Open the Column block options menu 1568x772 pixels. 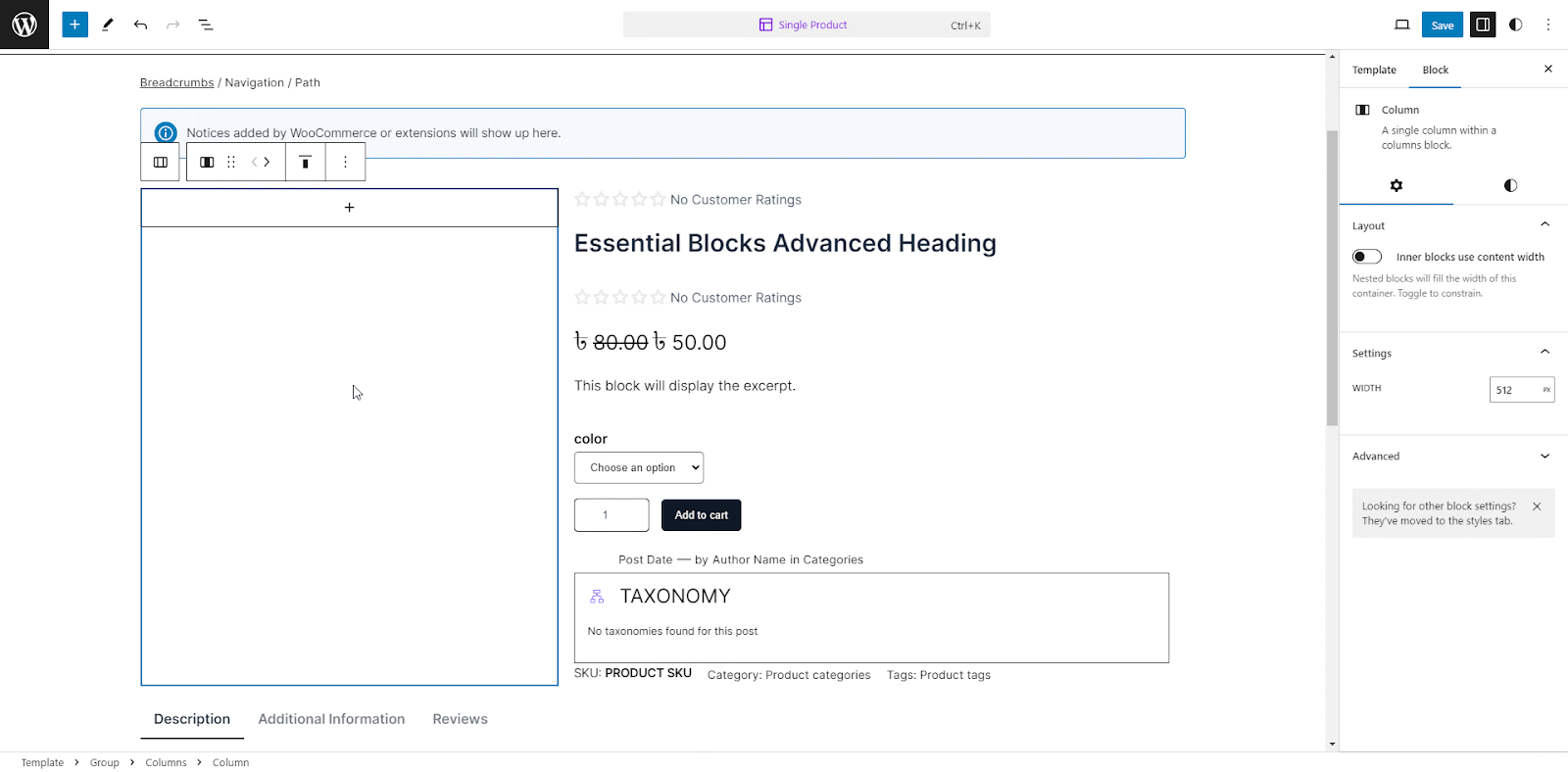(x=345, y=163)
